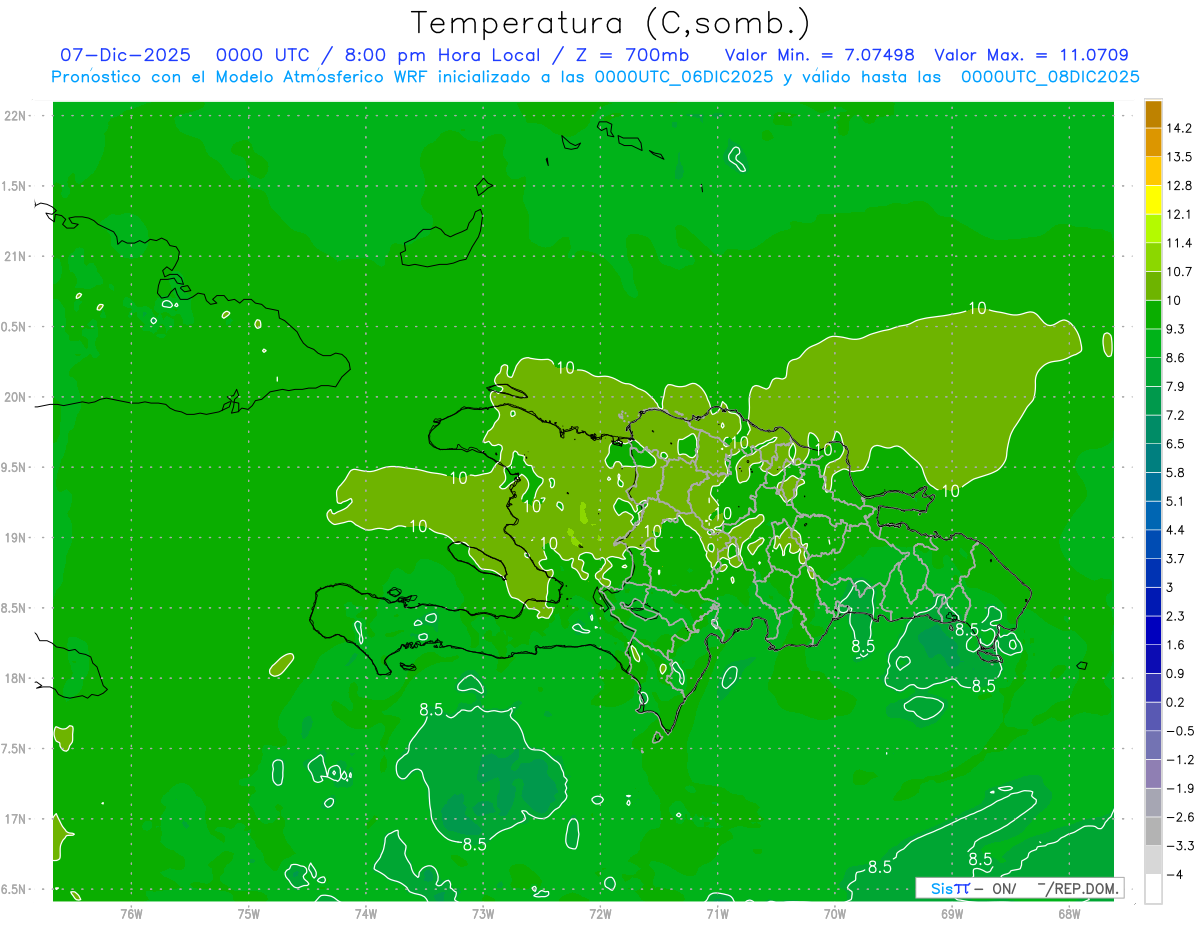
Task: Click the 3.7 colorbar label
Action: point(1175,558)
